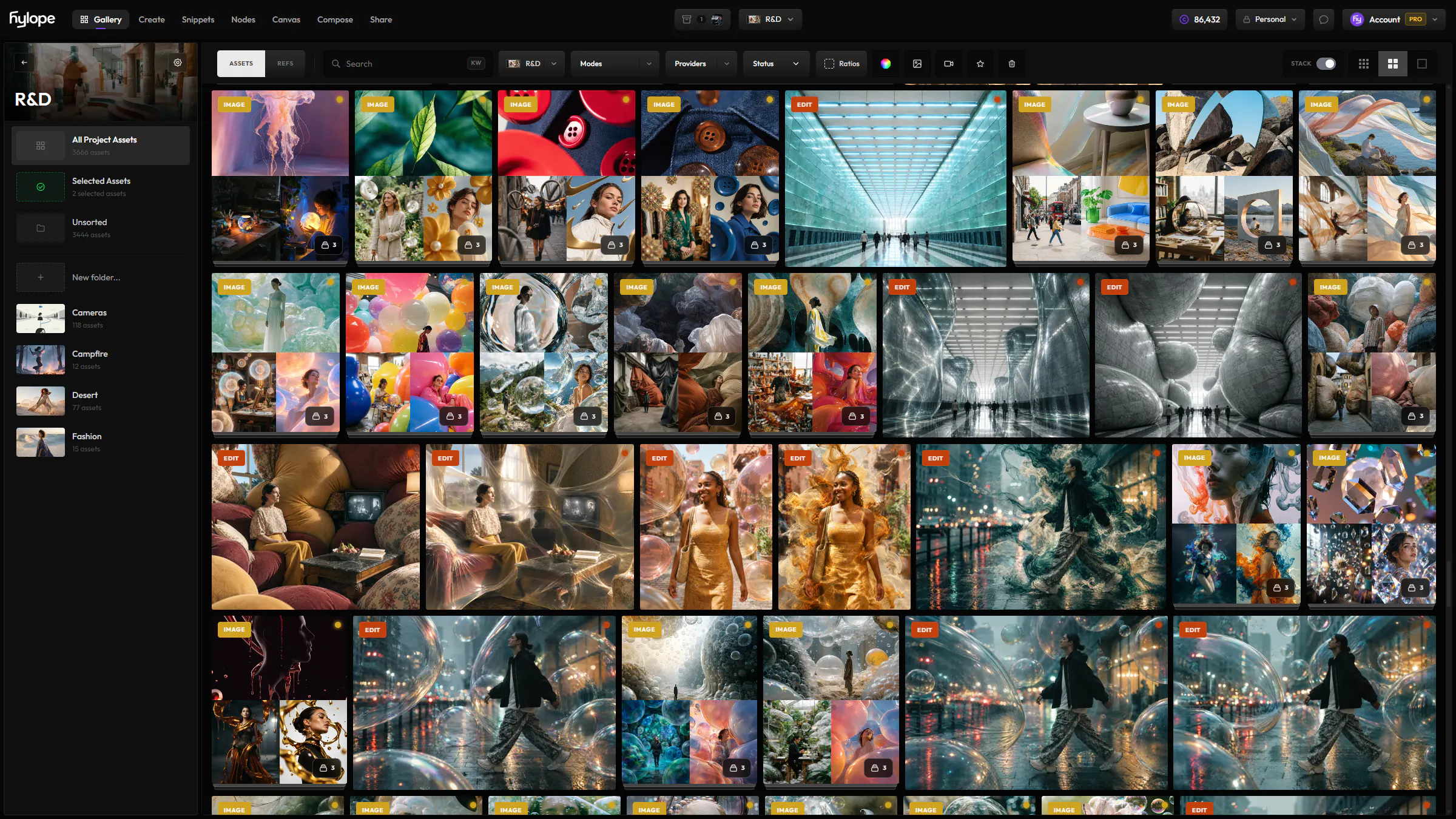This screenshot has height=819, width=1456.
Task: Click the KW keyword toggle in search
Action: point(476,63)
